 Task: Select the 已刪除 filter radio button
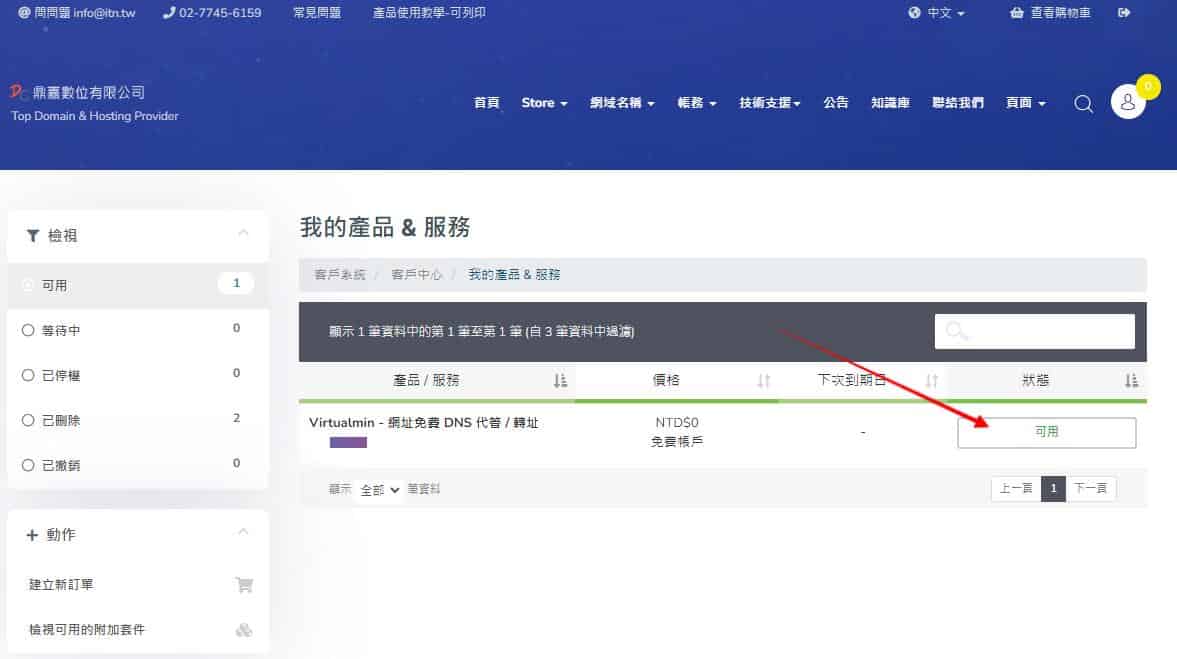click(x=28, y=421)
